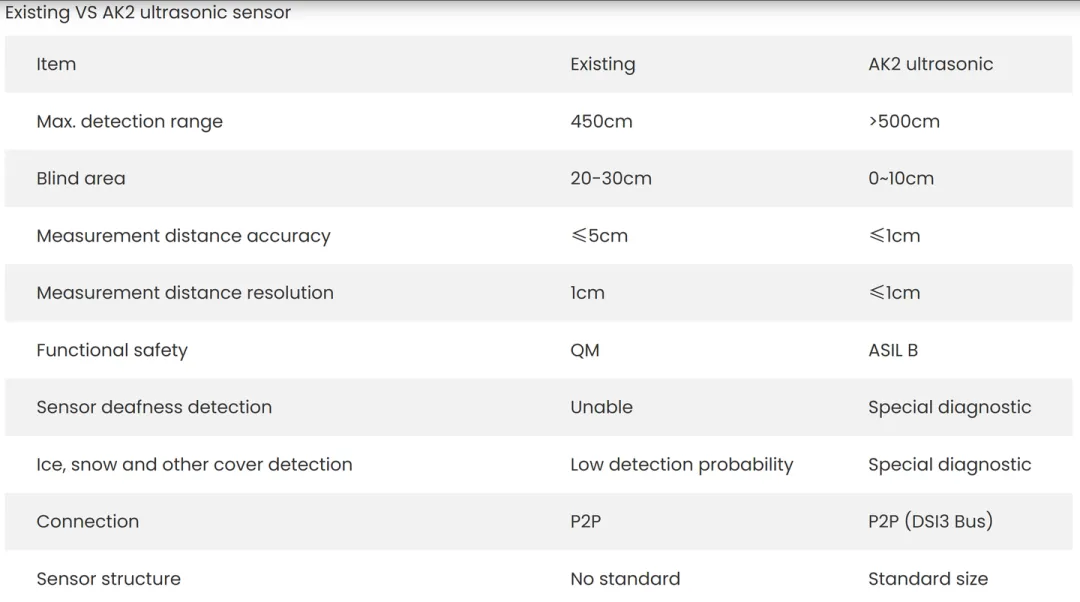Click the '>500cm' value cell
The height and width of the screenshot is (602, 1080).
pos(904,122)
